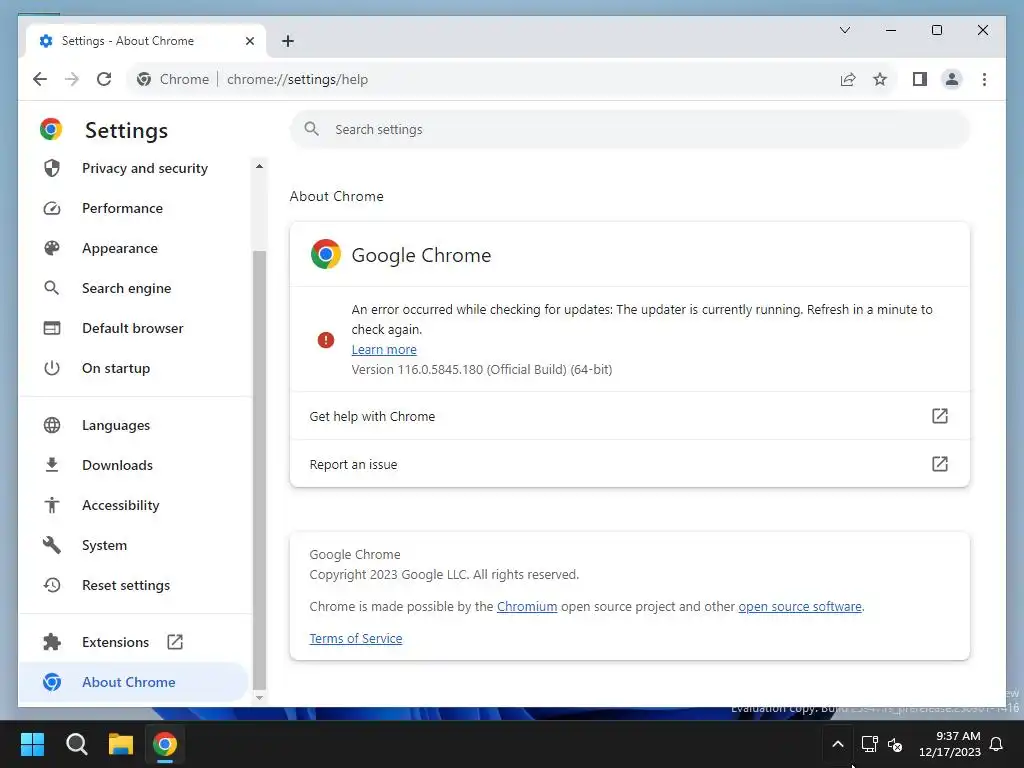The height and width of the screenshot is (768, 1024).
Task: Click the Report an issue row
Action: coord(630,464)
